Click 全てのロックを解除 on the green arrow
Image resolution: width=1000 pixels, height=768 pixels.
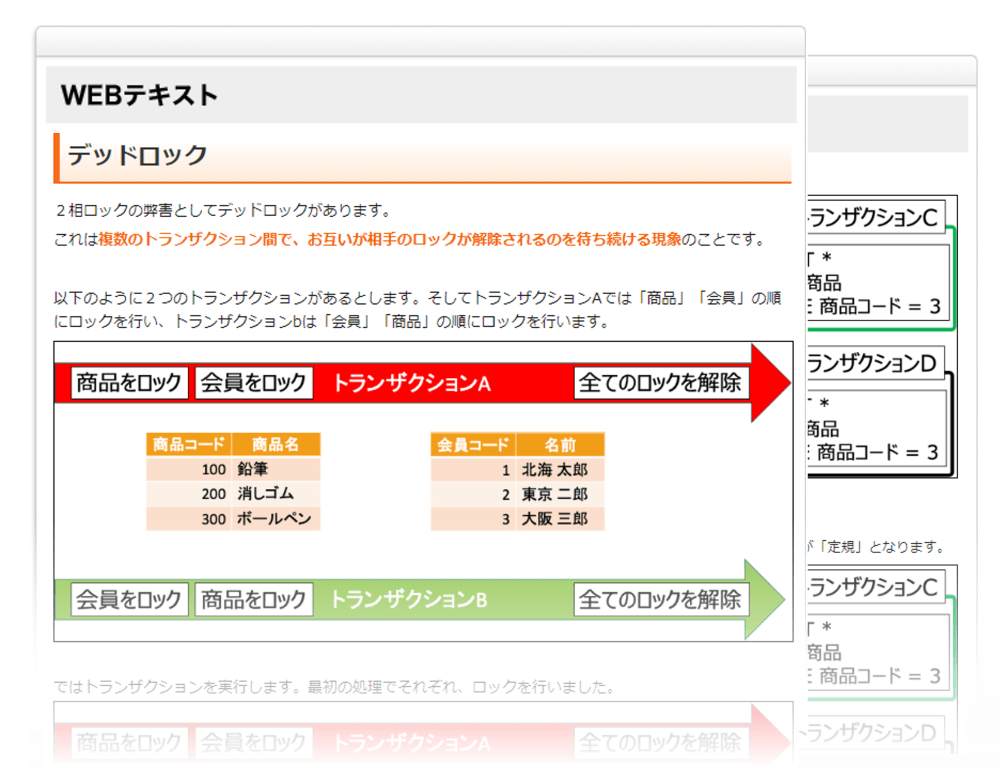point(661,599)
